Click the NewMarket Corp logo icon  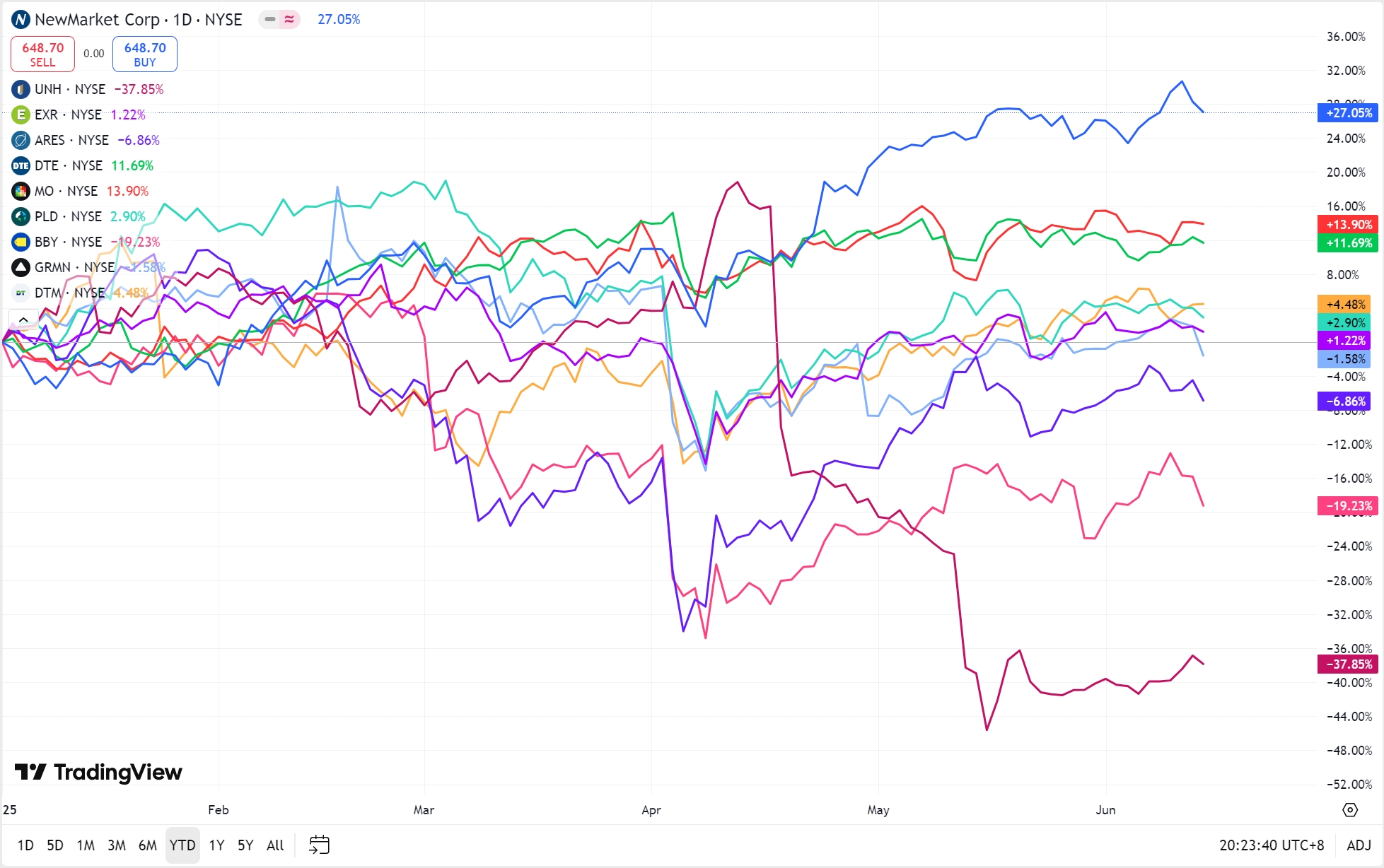(x=21, y=20)
